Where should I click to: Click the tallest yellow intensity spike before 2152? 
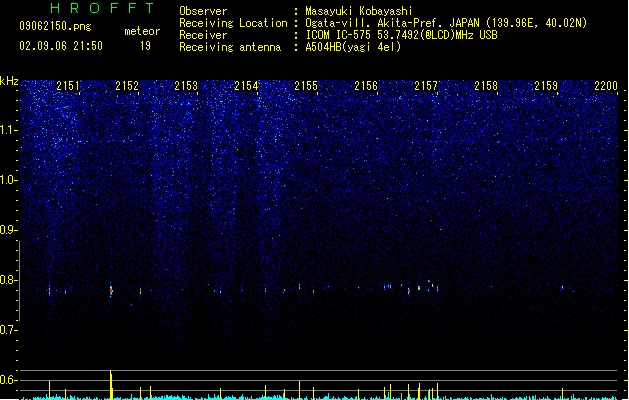111,385
